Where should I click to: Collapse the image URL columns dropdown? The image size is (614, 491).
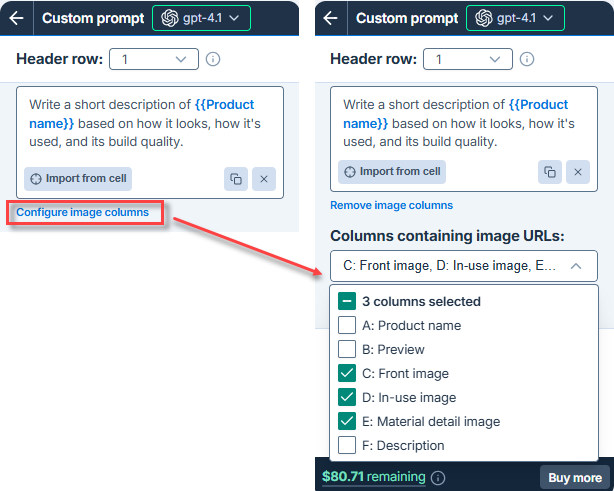576,266
